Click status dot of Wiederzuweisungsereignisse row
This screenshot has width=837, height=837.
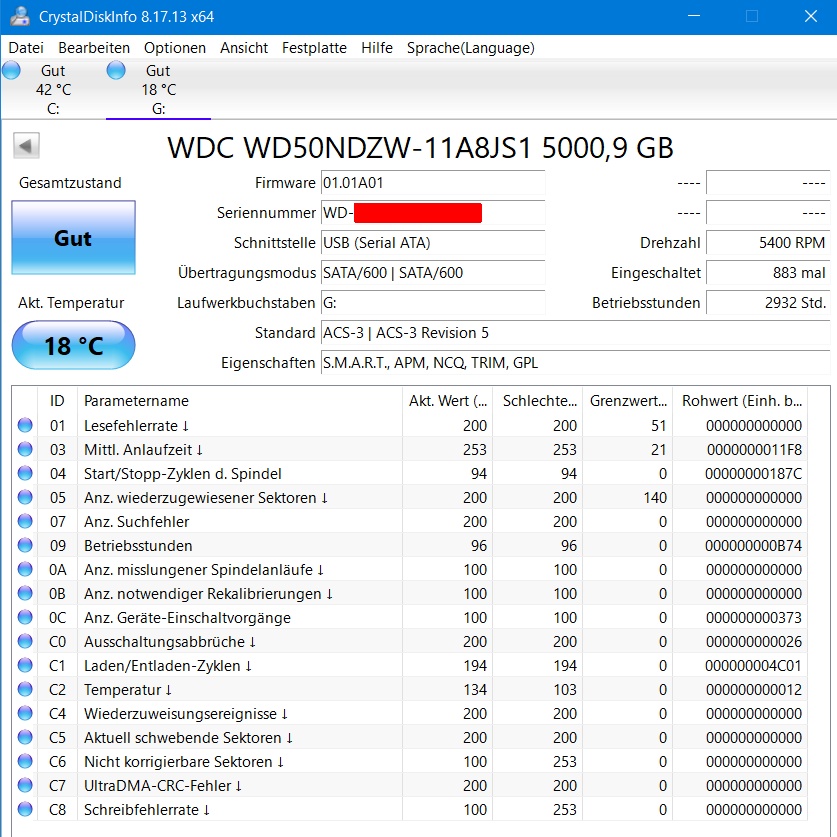[25, 713]
